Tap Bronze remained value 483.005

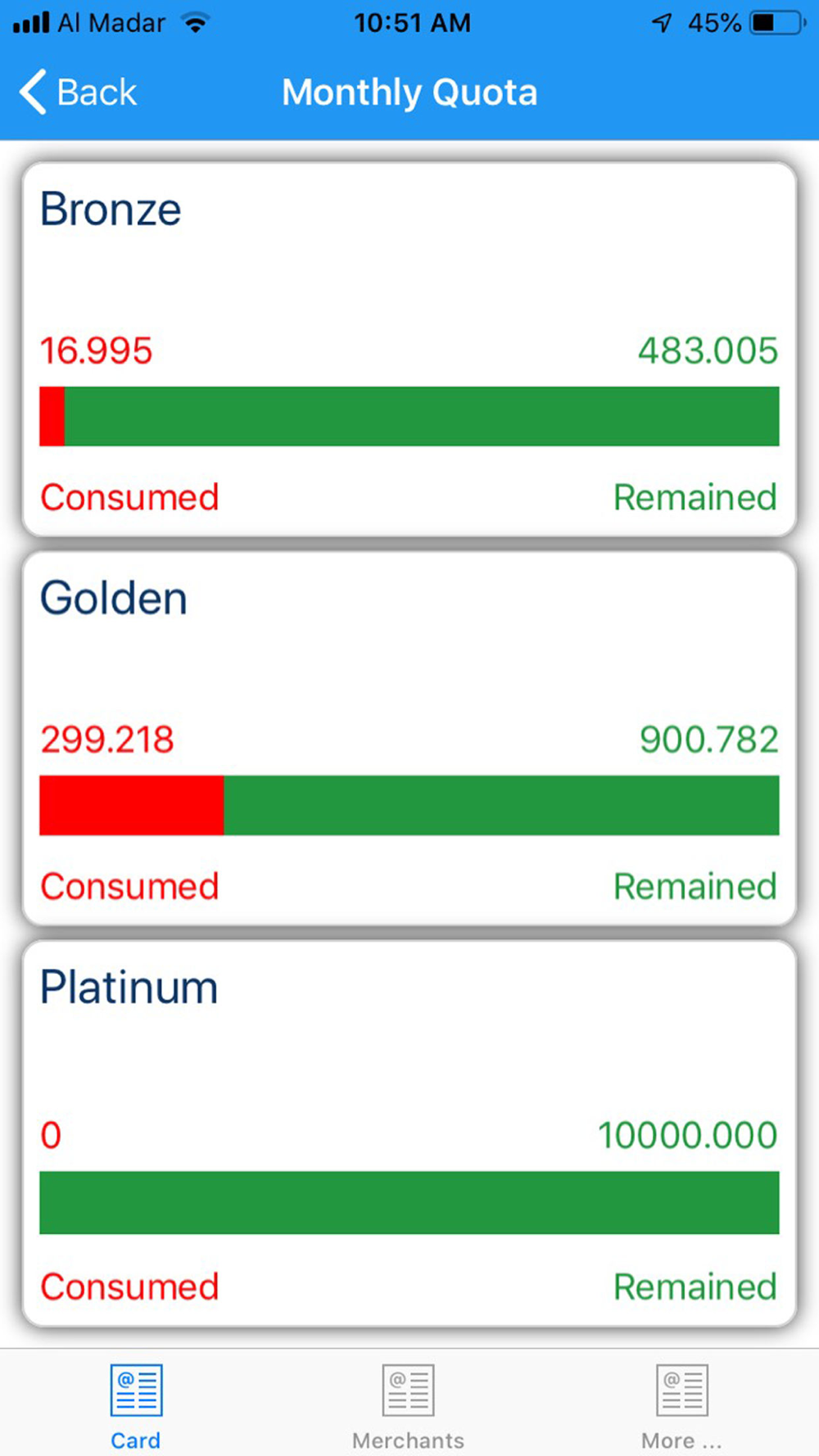tap(708, 351)
